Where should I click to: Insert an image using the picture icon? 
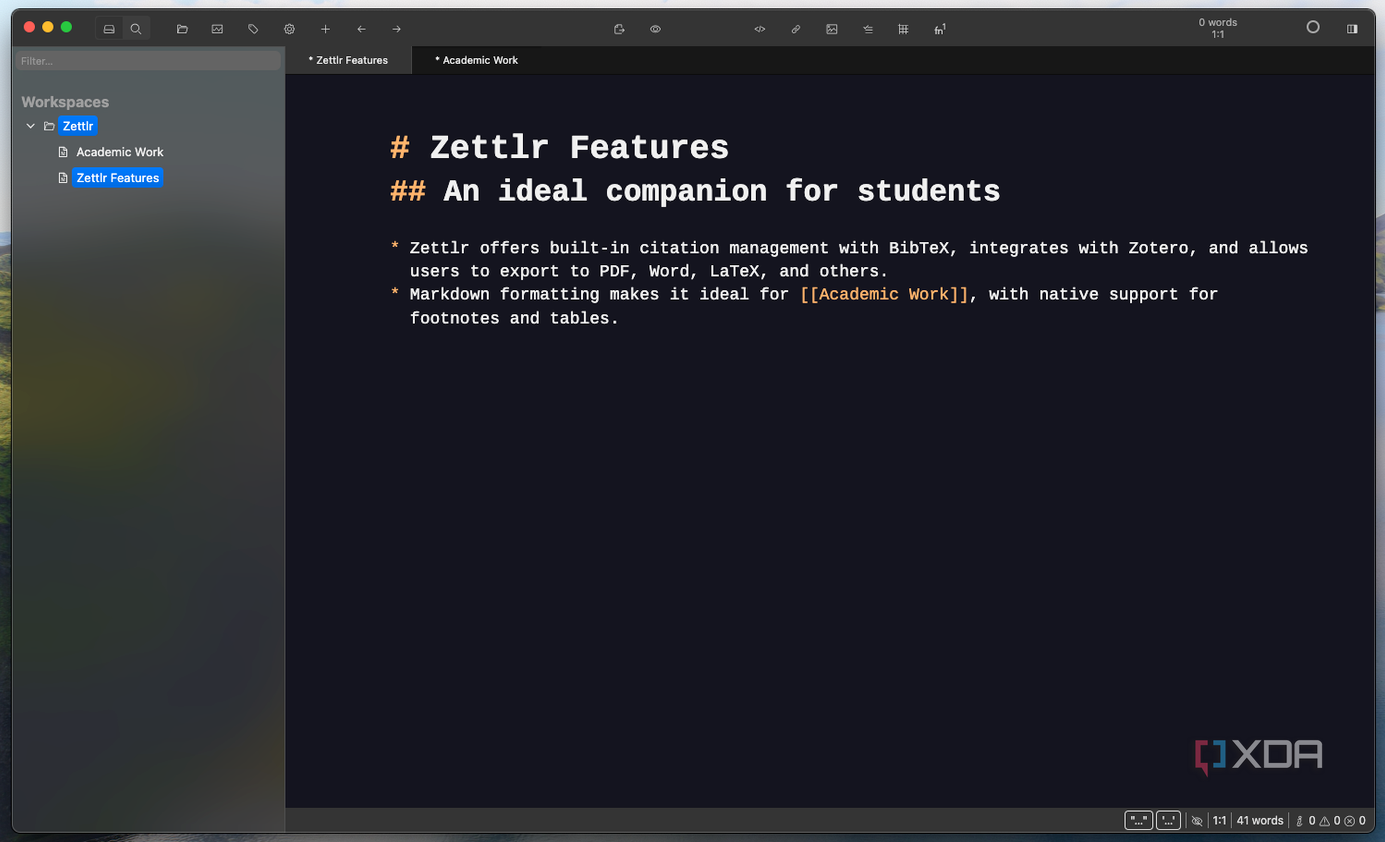coord(832,29)
